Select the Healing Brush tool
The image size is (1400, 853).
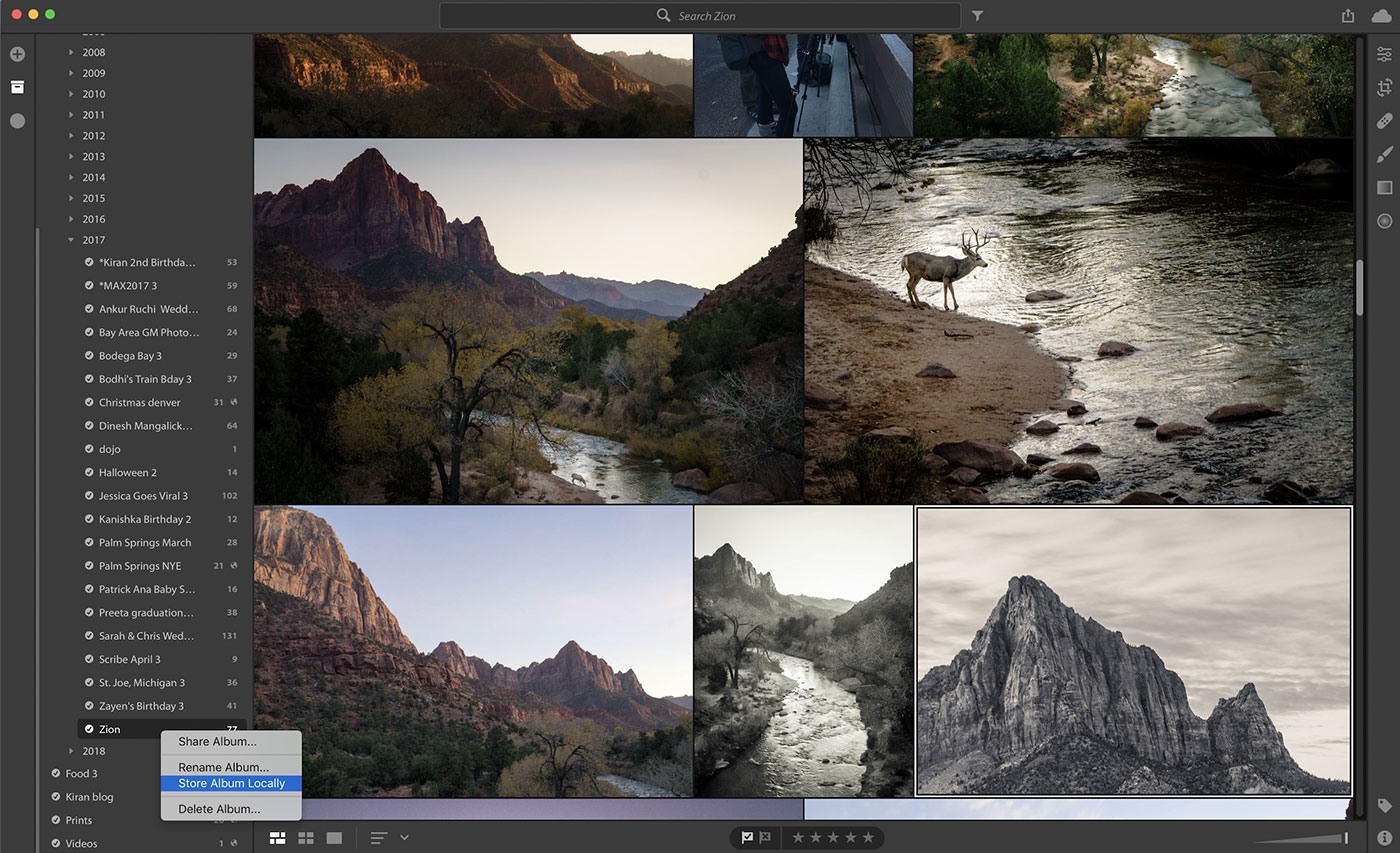[1384, 121]
